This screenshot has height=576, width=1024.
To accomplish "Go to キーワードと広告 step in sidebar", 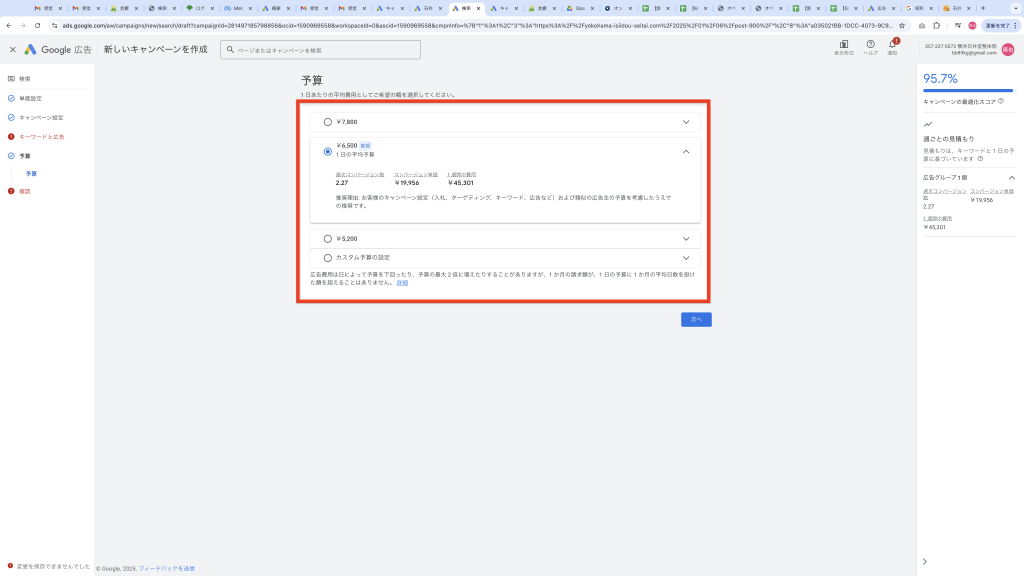I will point(41,137).
